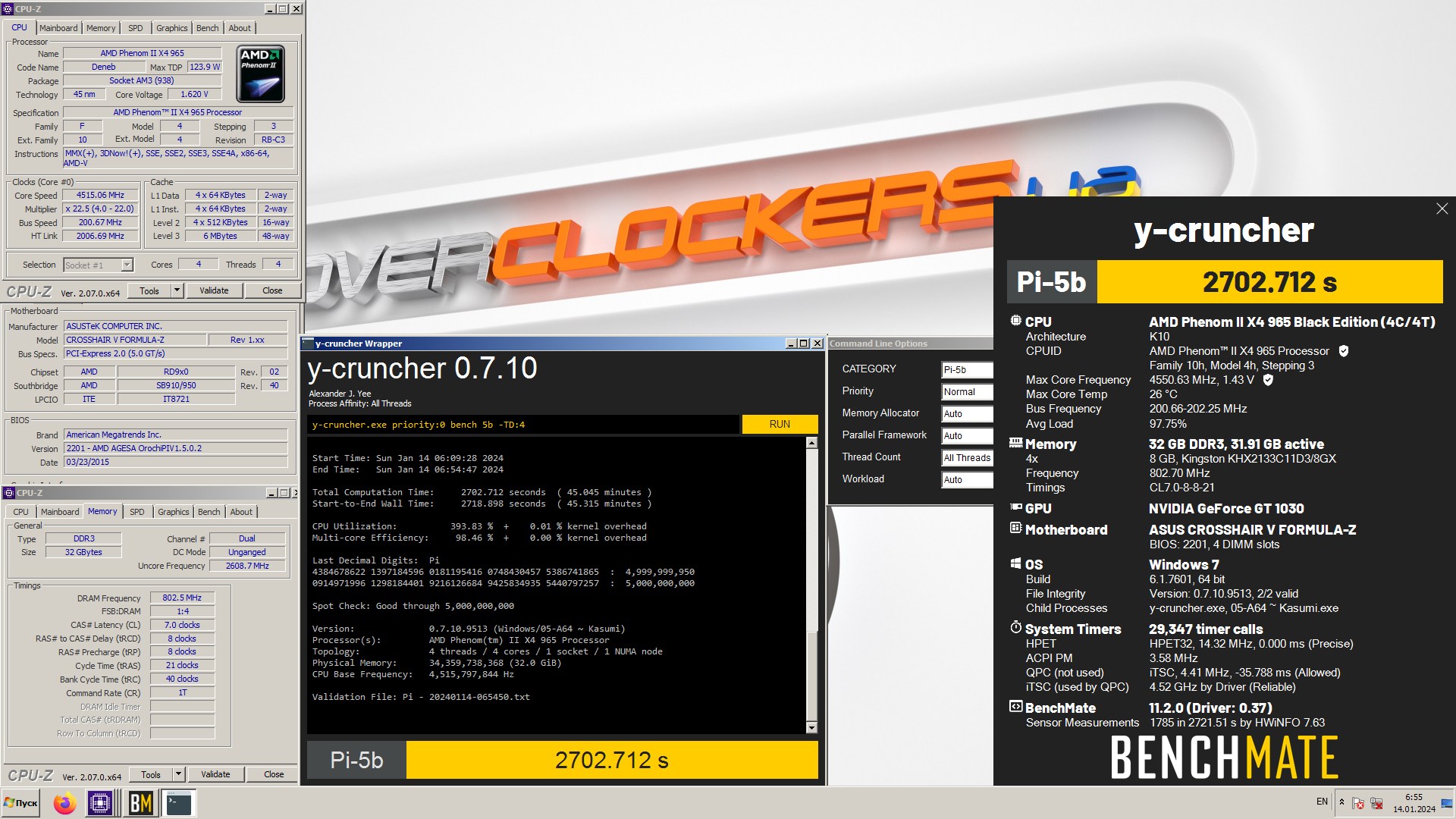Viewport: 1456px width, 819px height.
Task: Click the Core Speed value 4515.06 MHz
Action: tap(100, 196)
